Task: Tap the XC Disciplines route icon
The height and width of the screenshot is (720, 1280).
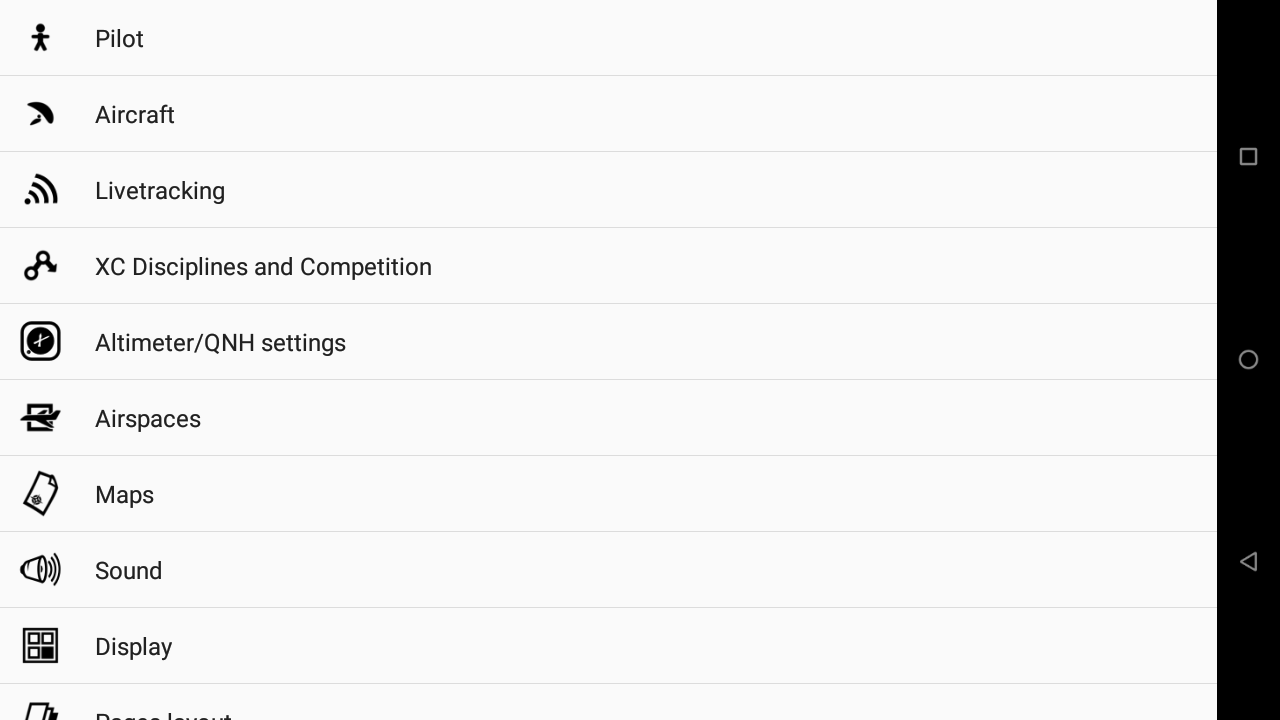Action: pyautogui.click(x=40, y=266)
